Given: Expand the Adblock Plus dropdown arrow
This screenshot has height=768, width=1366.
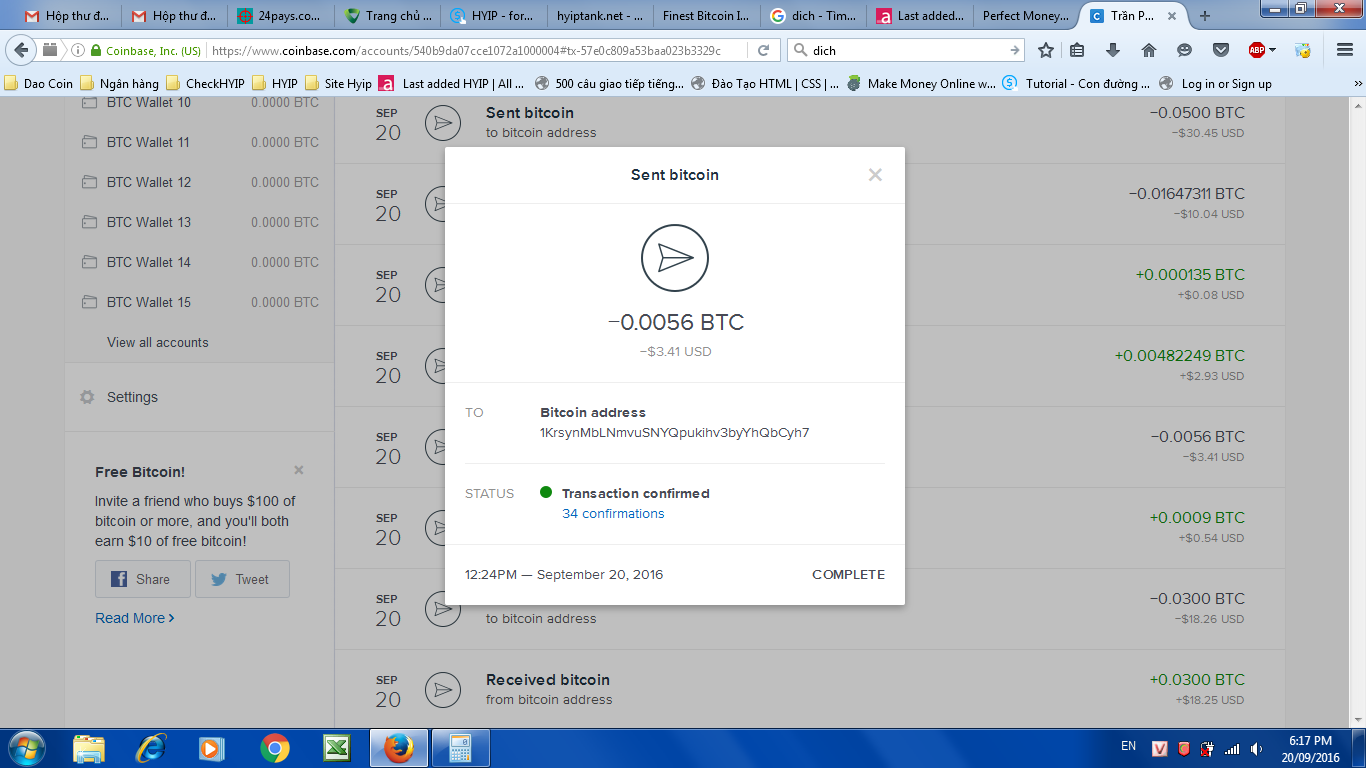Looking at the screenshot, I should coord(1273,50).
